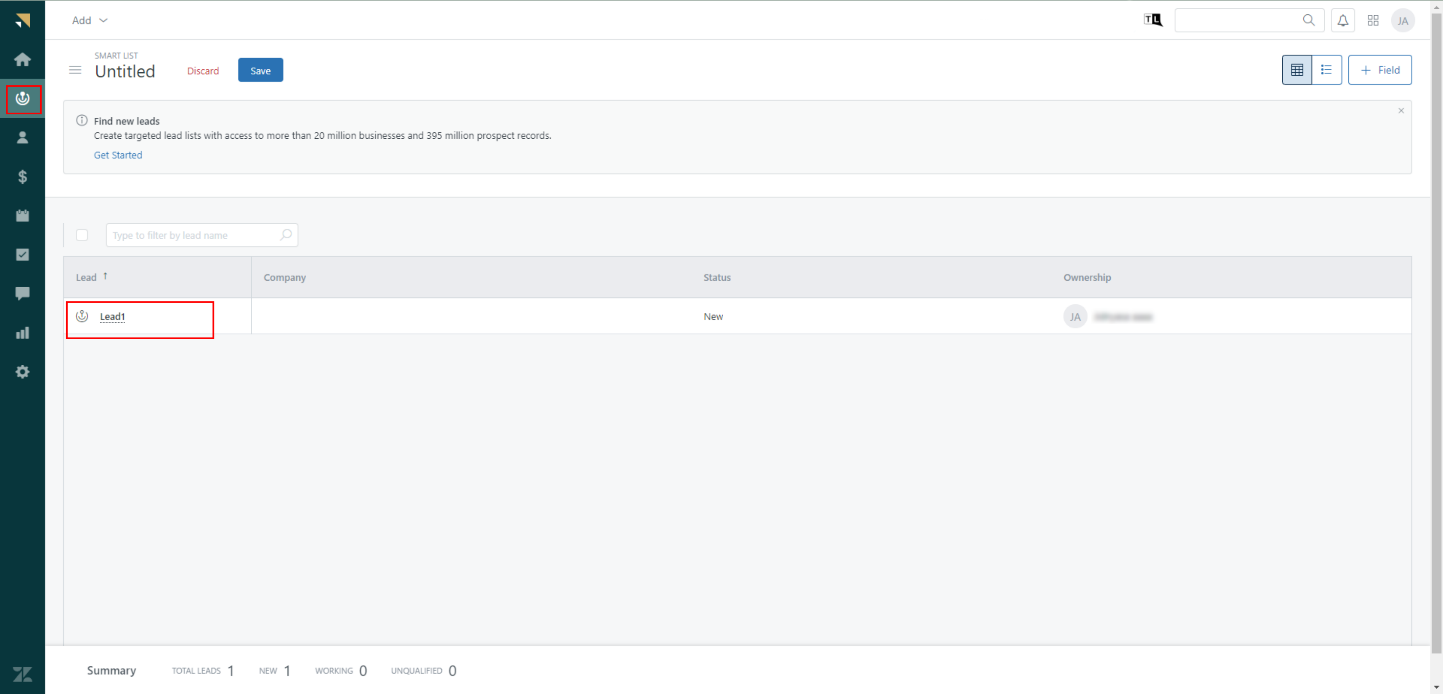Click the Get Started link
Viewport: 1443px width, 694px height.
click(118, 155)
